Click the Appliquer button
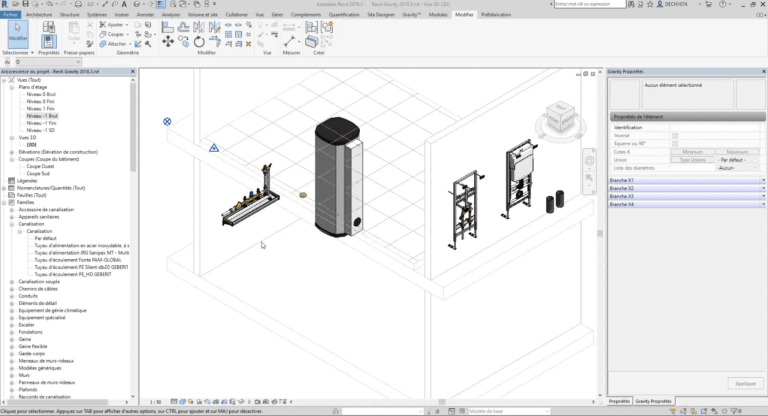This screenshot has height=416, width=768. [x=745, y=383]
